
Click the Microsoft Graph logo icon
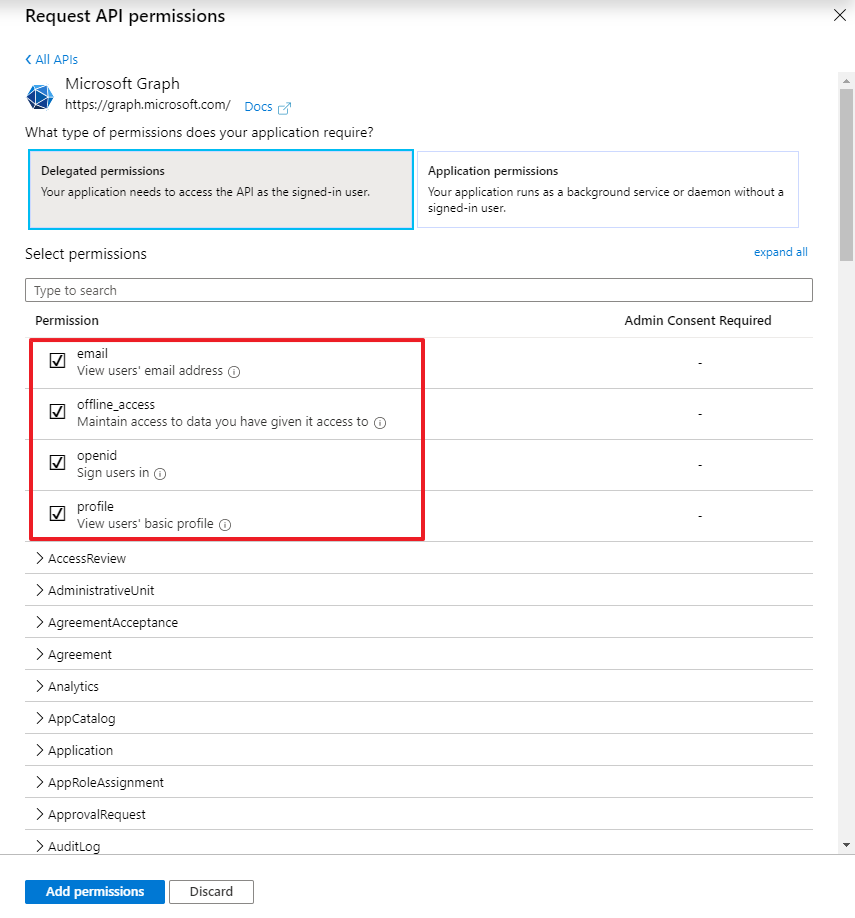coord(40,96)
